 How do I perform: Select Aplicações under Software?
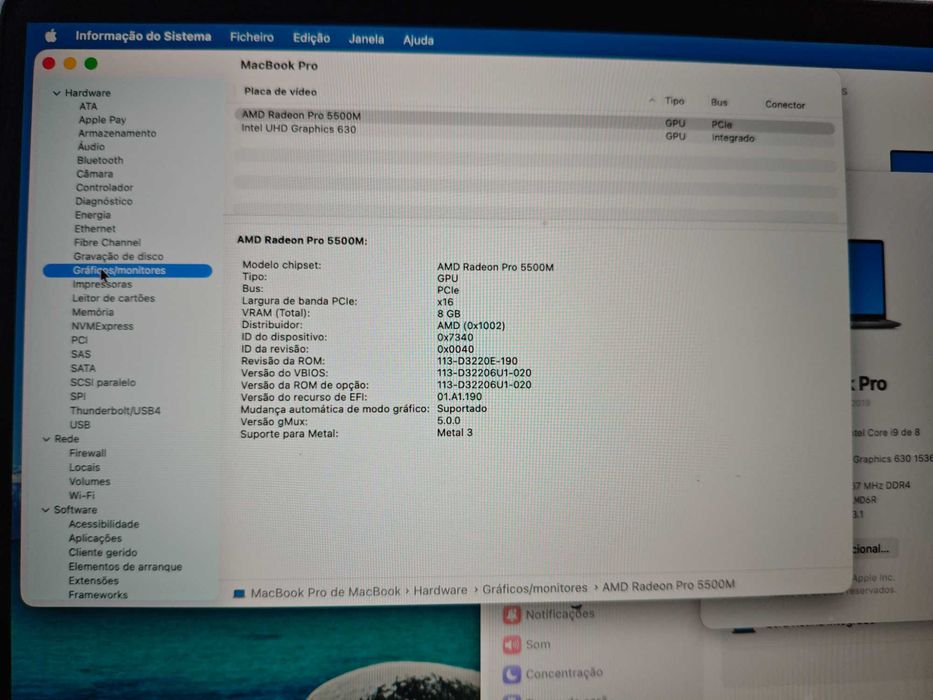pyautogui.click(x=95, y=538)
